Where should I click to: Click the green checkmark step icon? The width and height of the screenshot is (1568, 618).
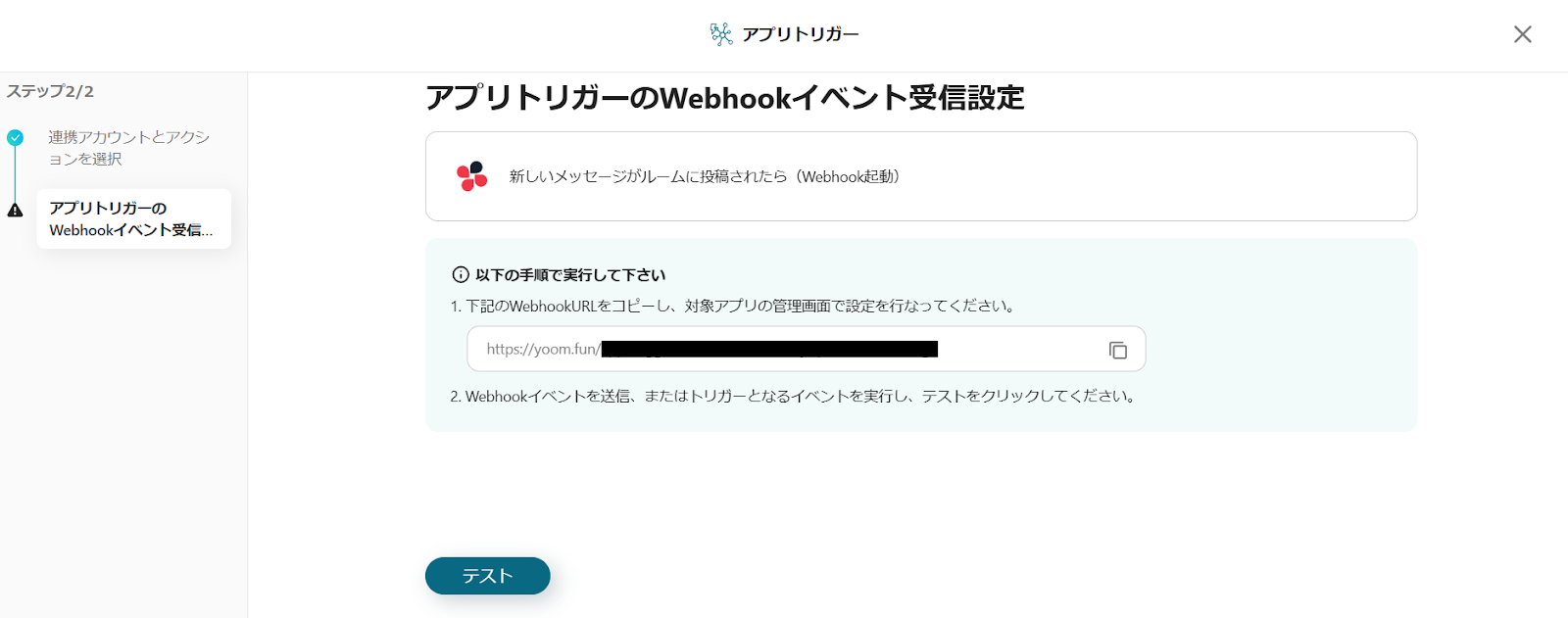(x=15, y=138)
